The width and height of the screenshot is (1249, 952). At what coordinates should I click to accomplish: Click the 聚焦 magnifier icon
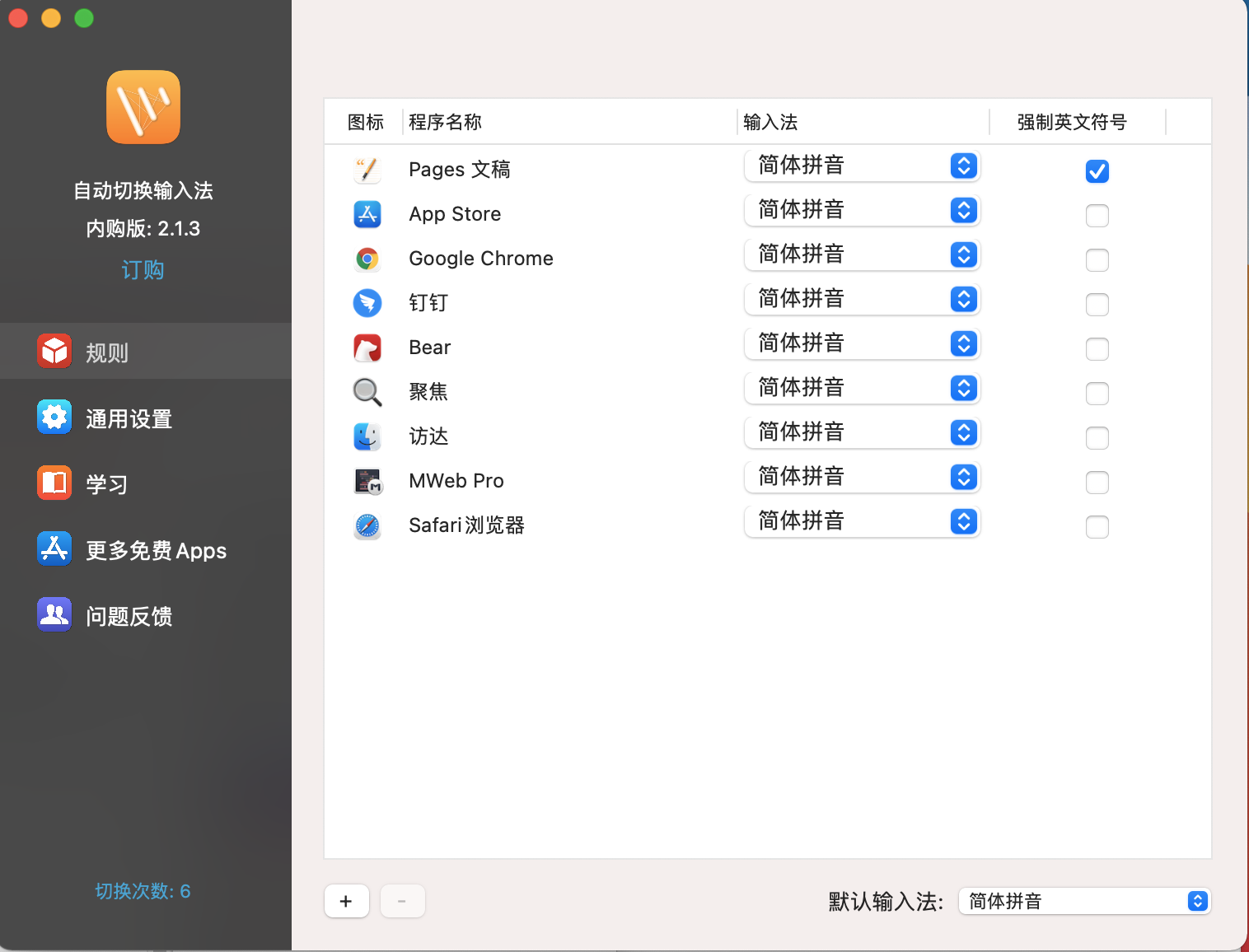click(367, 392)
